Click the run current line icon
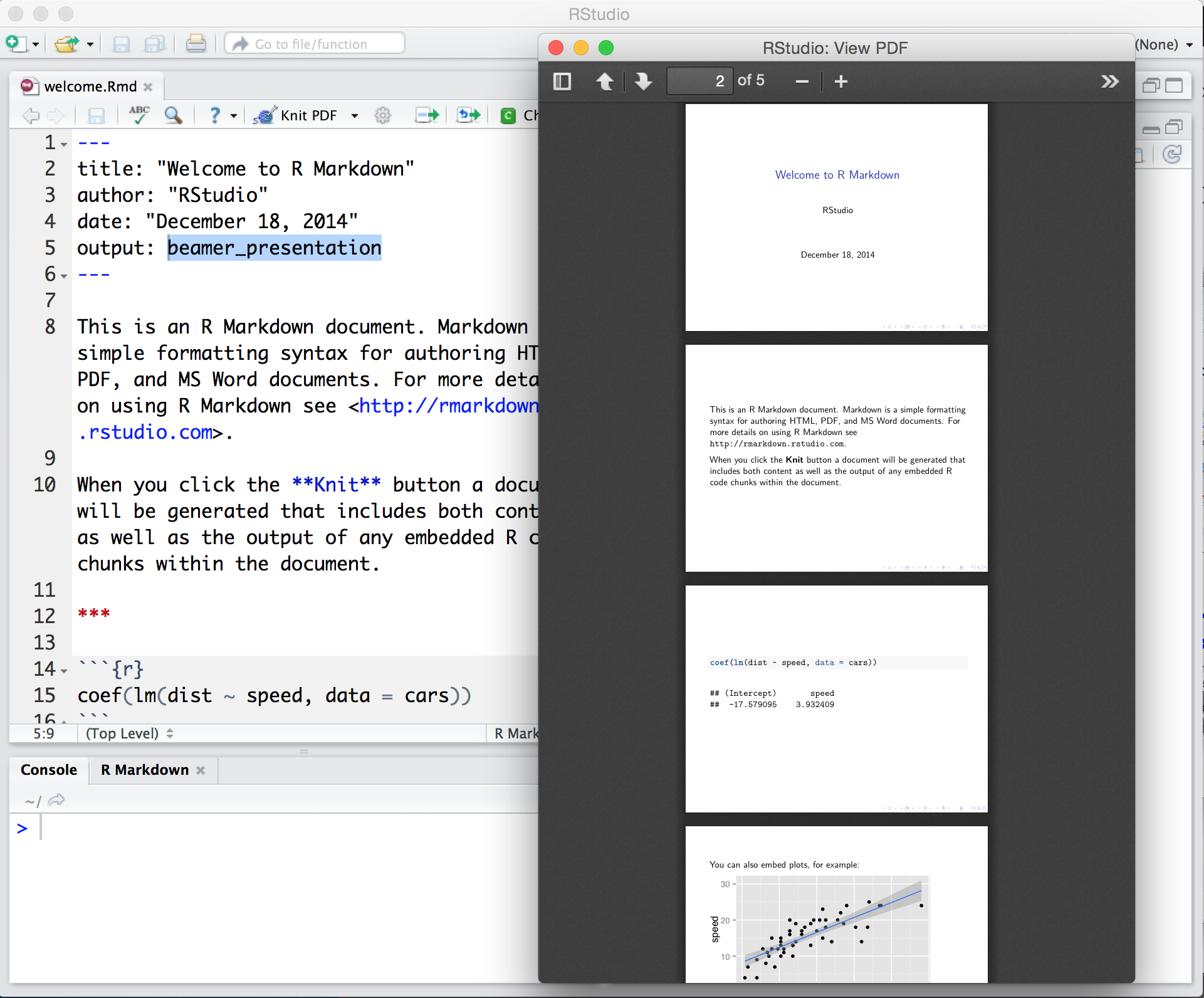Viewport: 1204px width, 998px height. (x=427, y=115)
